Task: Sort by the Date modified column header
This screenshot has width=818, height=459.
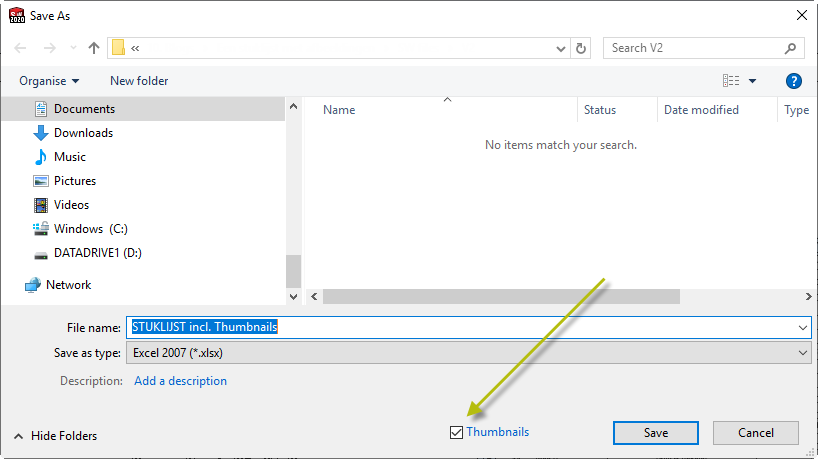Action: point(701,110)
